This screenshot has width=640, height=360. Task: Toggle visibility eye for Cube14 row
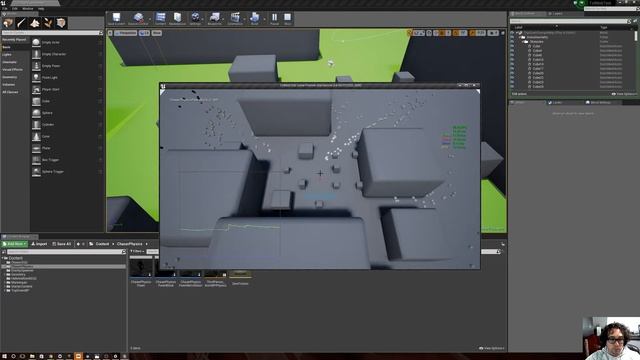point(512,64)
